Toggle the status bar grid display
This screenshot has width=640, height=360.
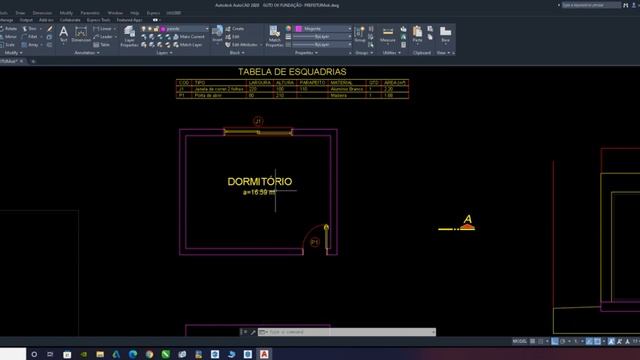532,341
